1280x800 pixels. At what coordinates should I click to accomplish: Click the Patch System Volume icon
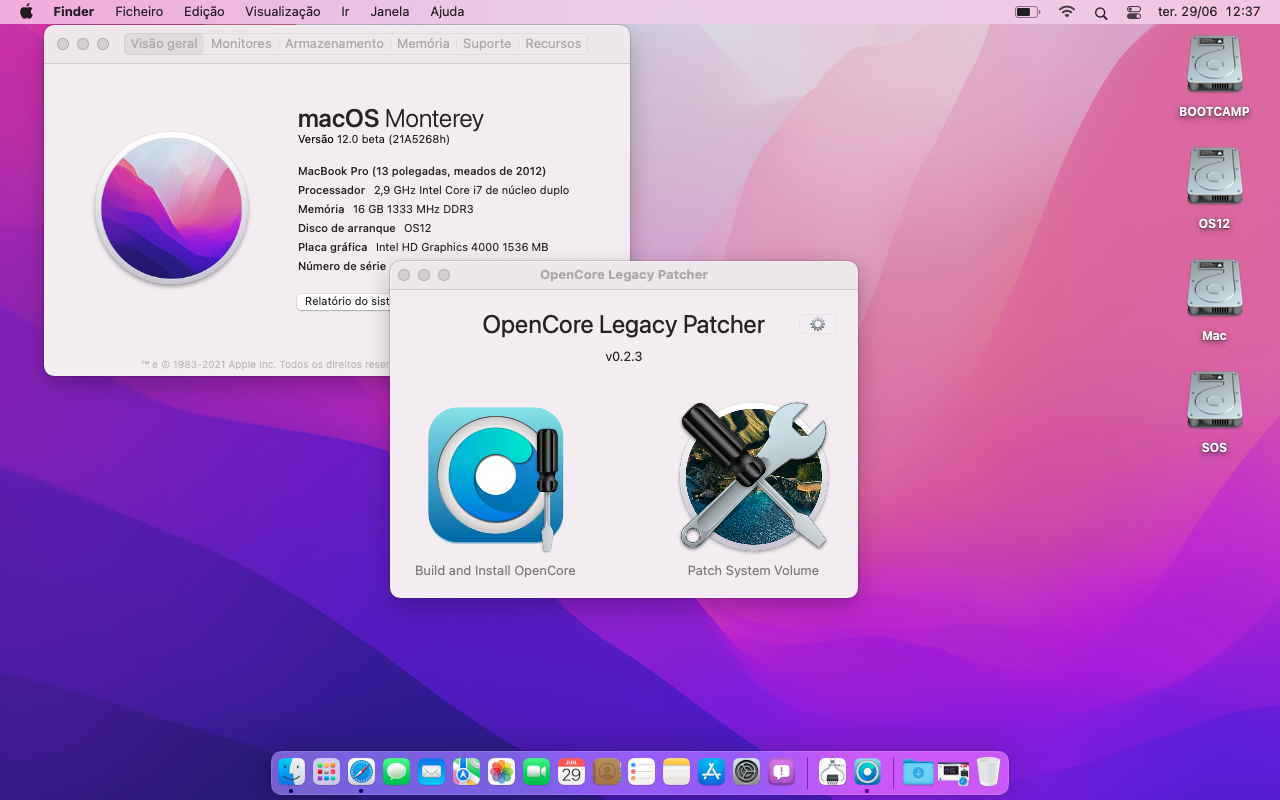pyautogui.click(x=754, y=476)
